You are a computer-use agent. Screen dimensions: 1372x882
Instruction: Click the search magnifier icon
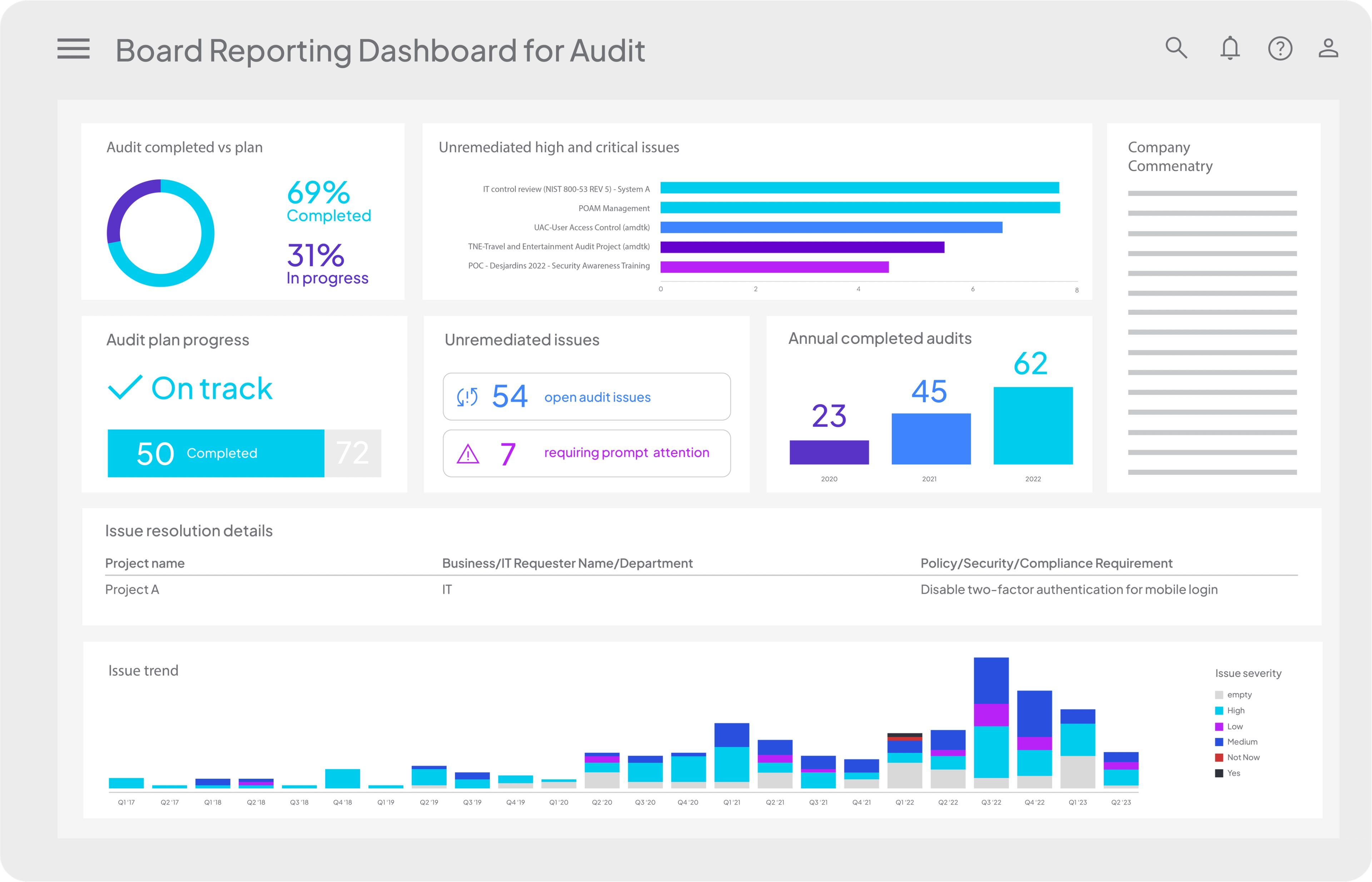tap(1176, 48)
